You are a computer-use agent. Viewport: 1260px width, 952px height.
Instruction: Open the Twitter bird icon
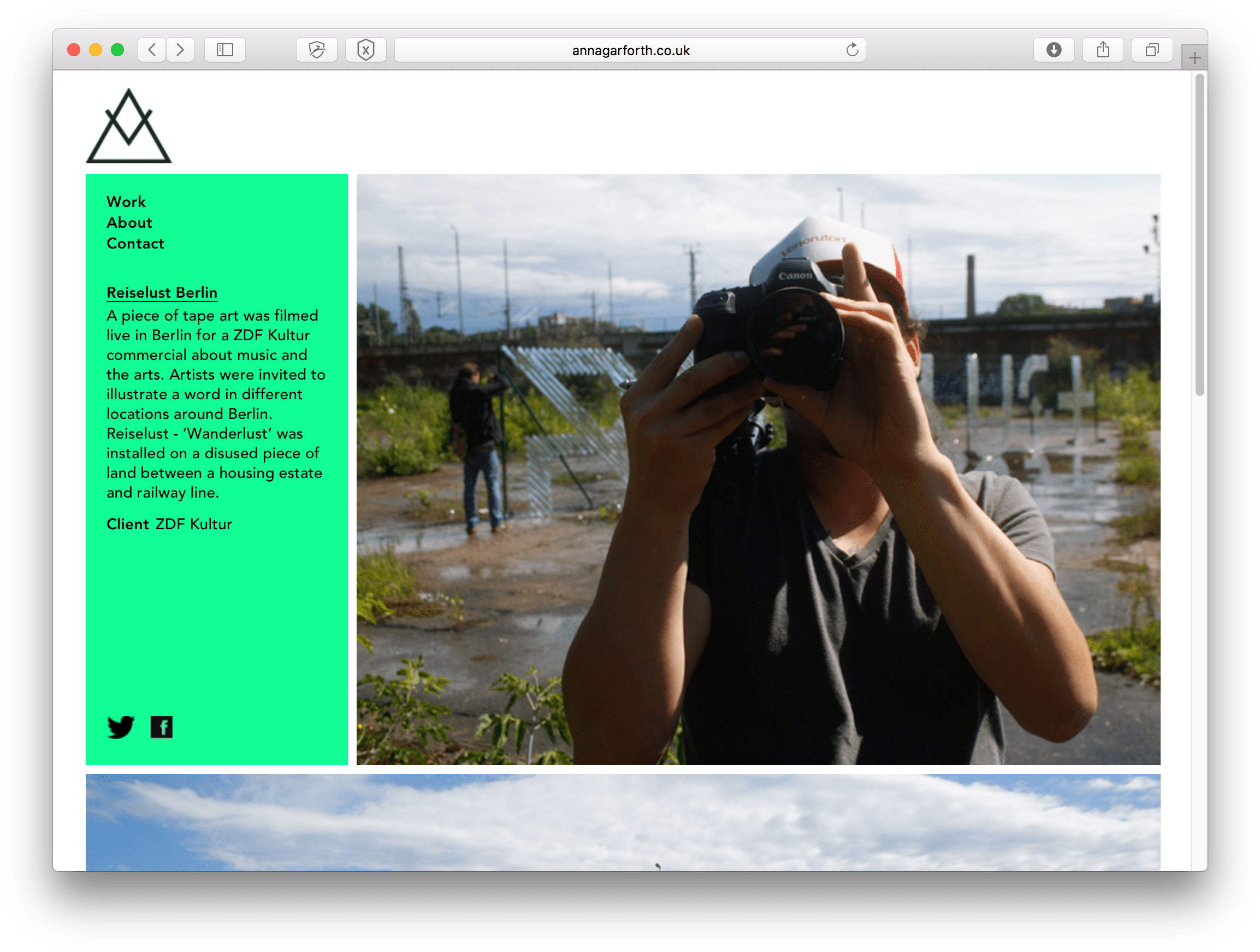[x=121, y=727]
